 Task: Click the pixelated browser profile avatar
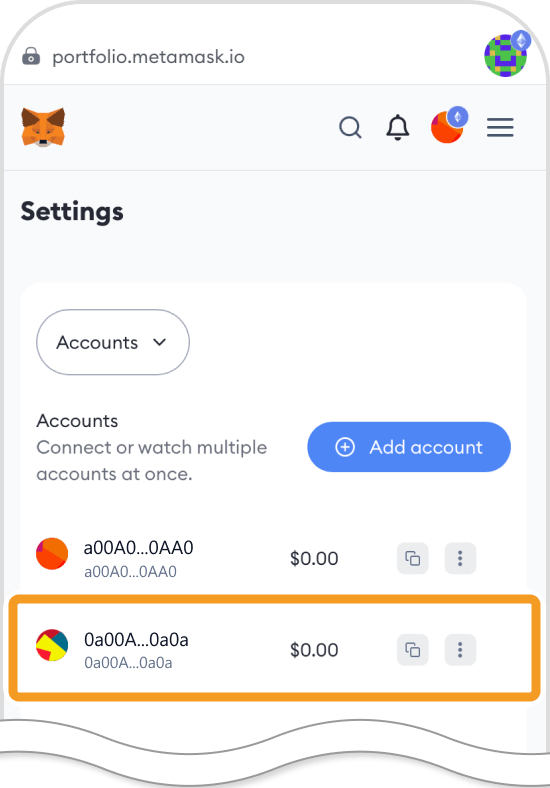[x=506, y=55]
